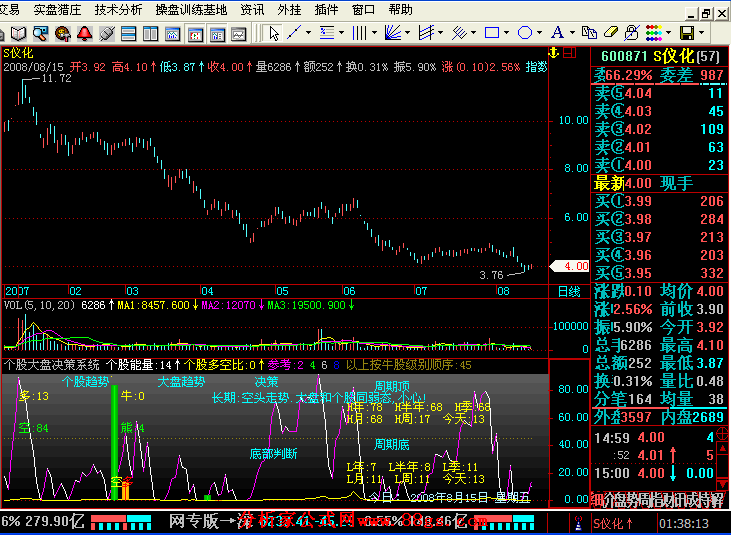Click the tick list scroll up arrow
Viewport: 731px width, 535px height.
click(x=724, y=448)
